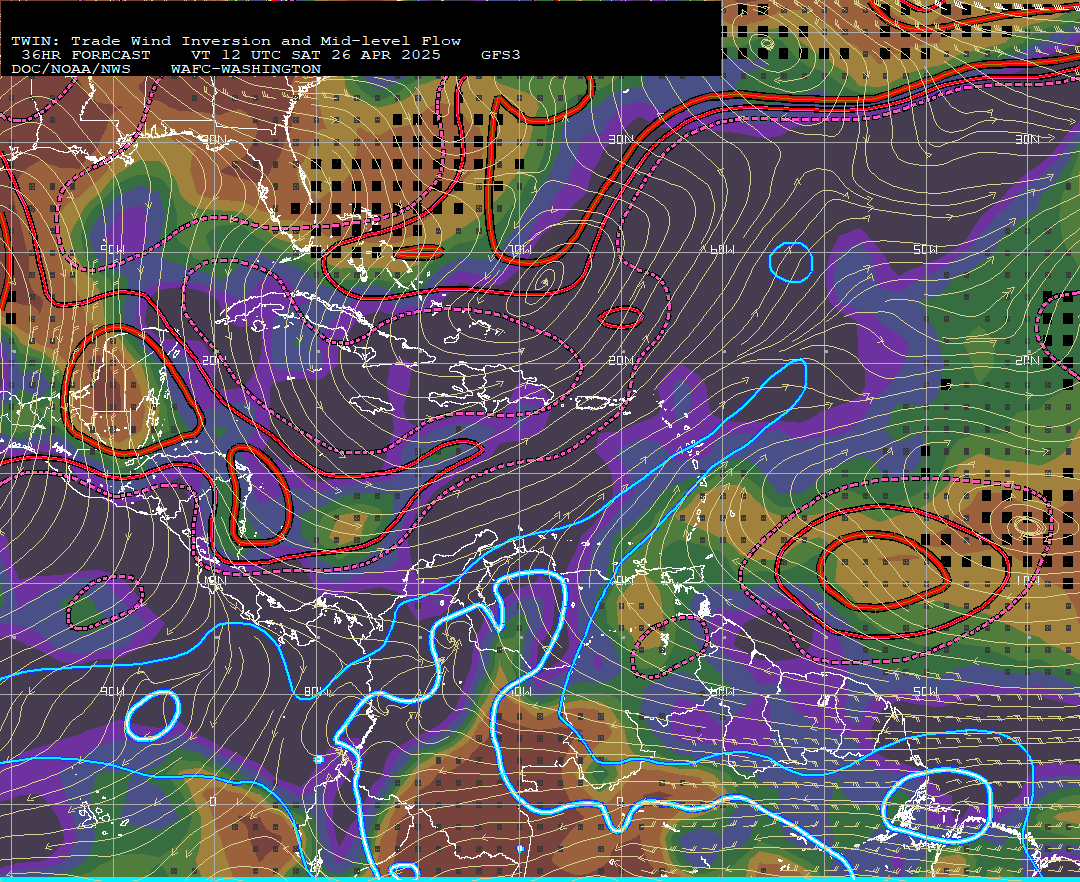This screenshot has height=882, width=1080.
Task: Click the "TWIN: Trade Wind Inversion and Mid-level Flow" title
Action: click(x=236, y=41)
